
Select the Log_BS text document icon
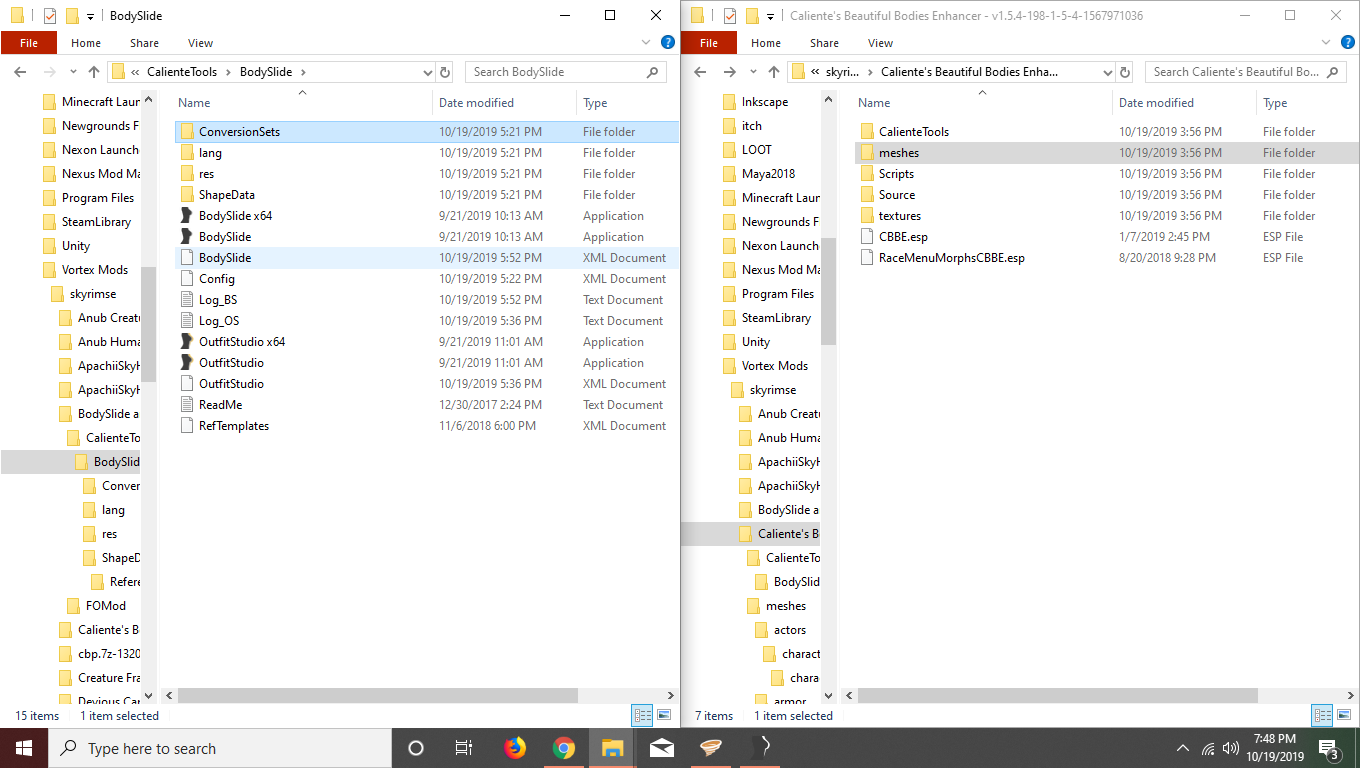(186, 300)
